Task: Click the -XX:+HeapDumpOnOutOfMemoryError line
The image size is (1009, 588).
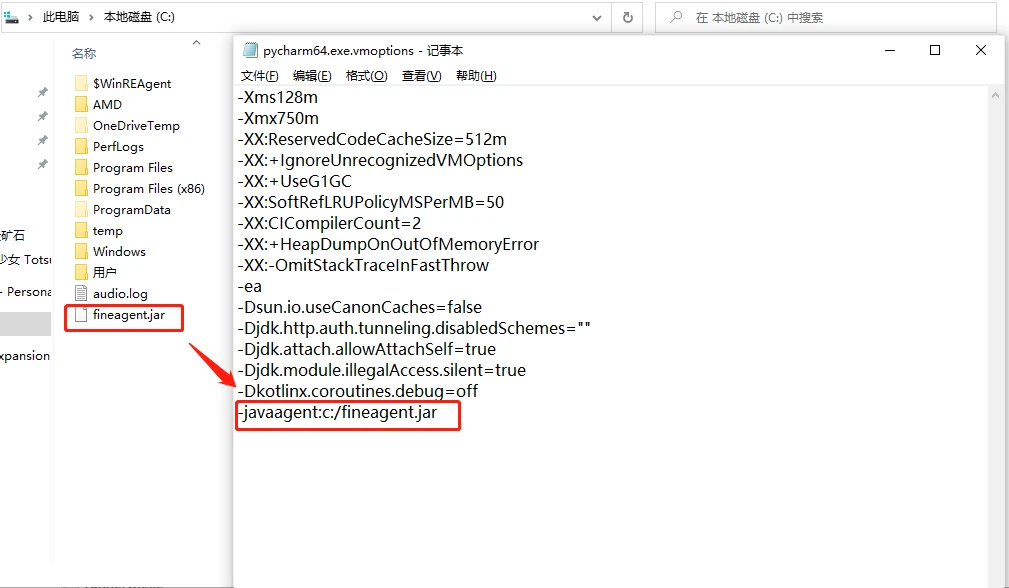Action: [x=388, y=244]
